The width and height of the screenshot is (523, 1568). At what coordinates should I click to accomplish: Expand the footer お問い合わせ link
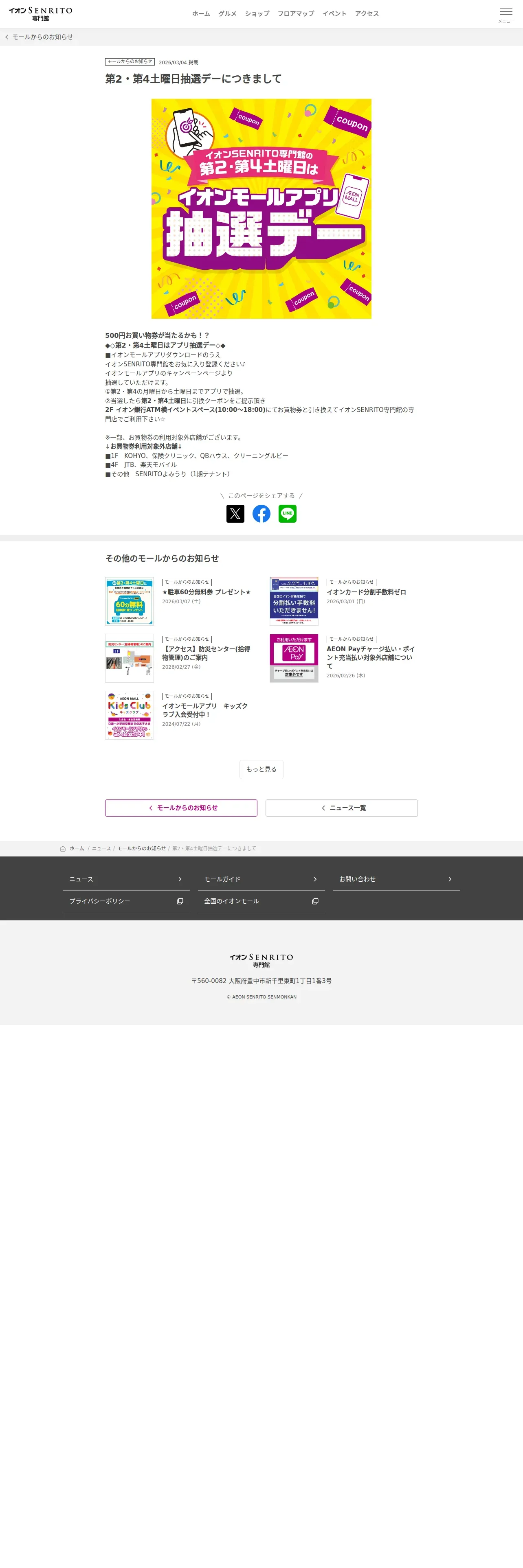click(396, 880)
